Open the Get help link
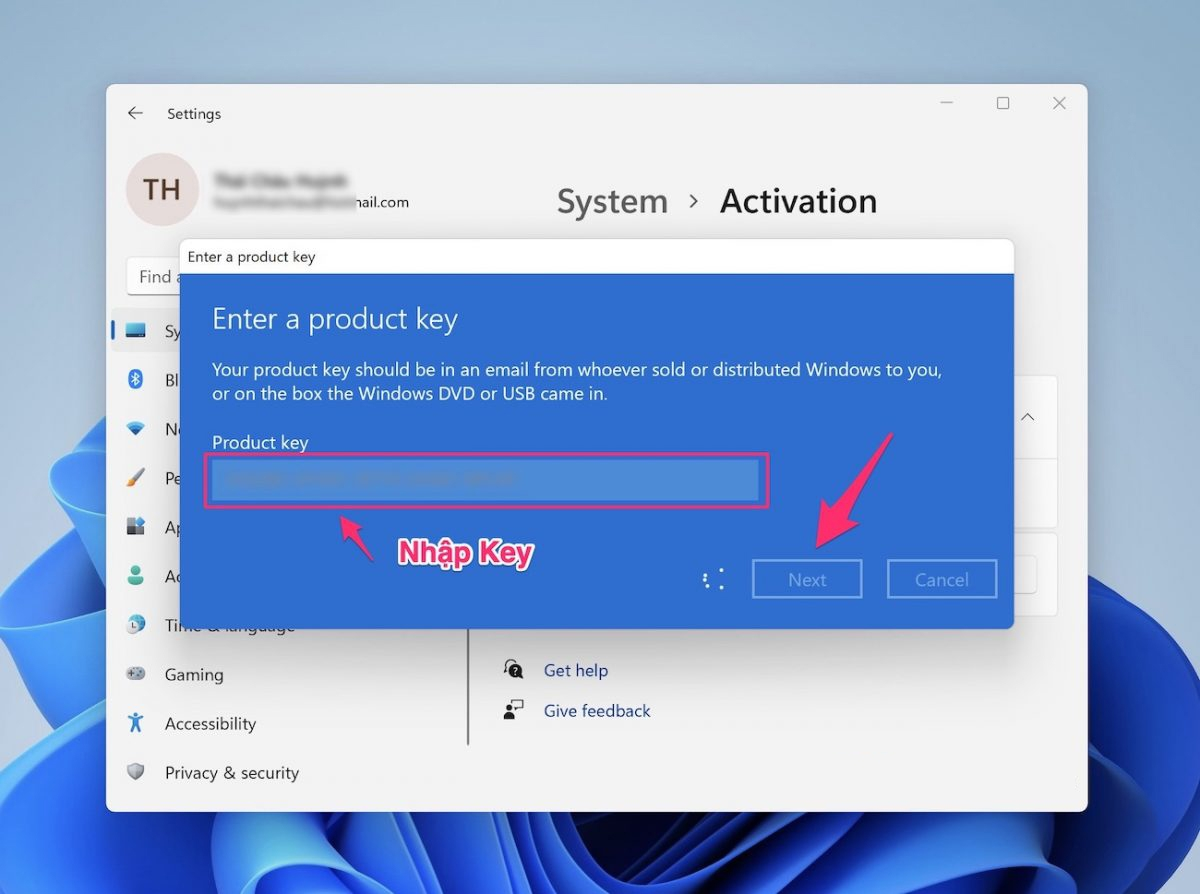1200x894 pixels. [x=576, y=670]
